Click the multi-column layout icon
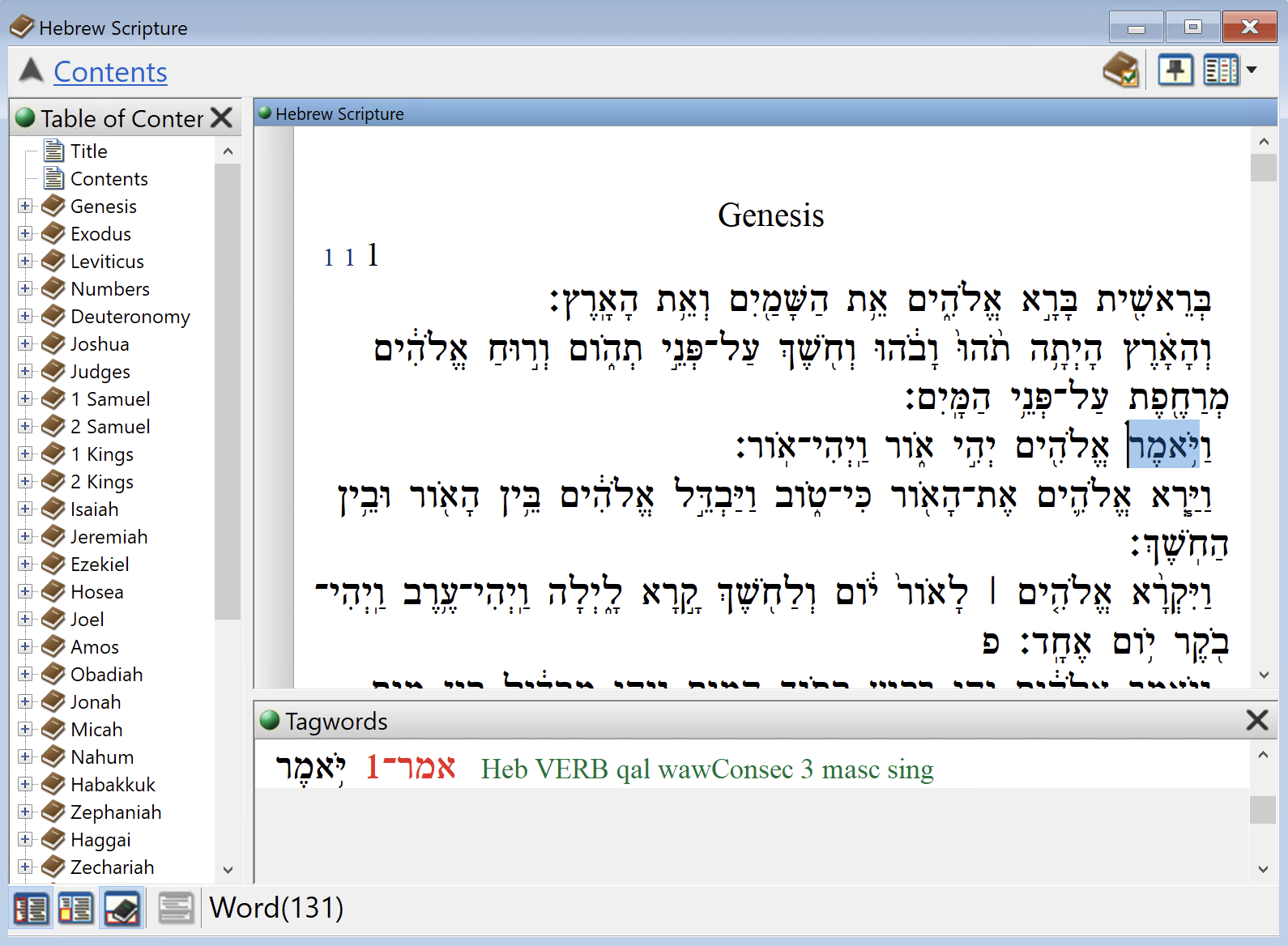Image resolution: width=1288 pixels, height=946 pixels. (1221, 70)
